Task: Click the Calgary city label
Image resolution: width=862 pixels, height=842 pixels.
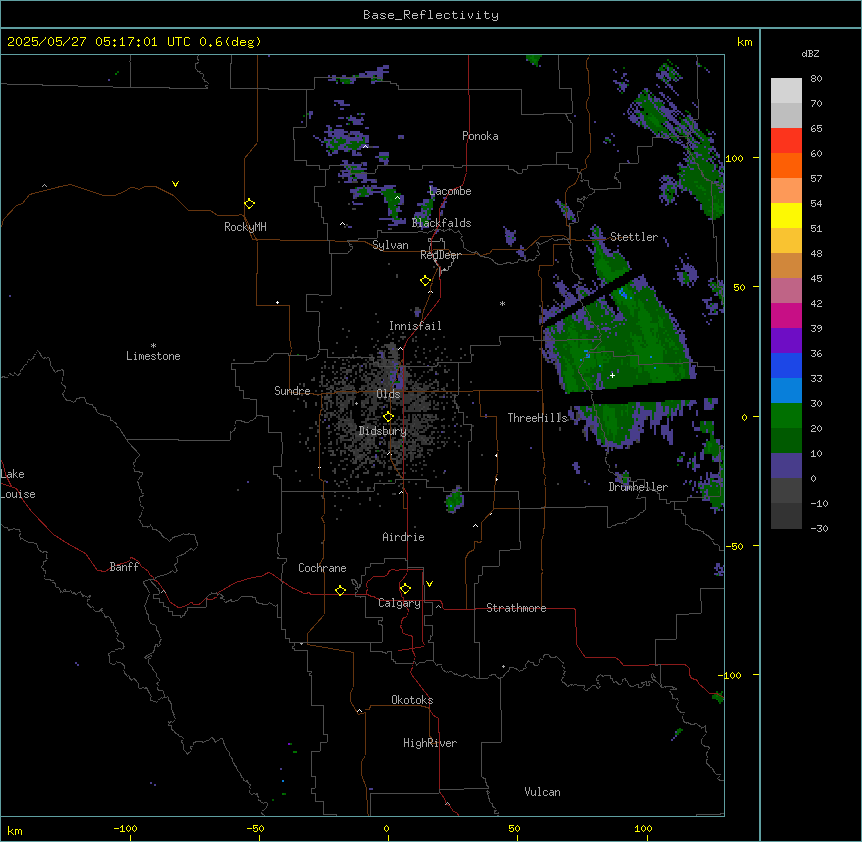Action: (399, 603)
